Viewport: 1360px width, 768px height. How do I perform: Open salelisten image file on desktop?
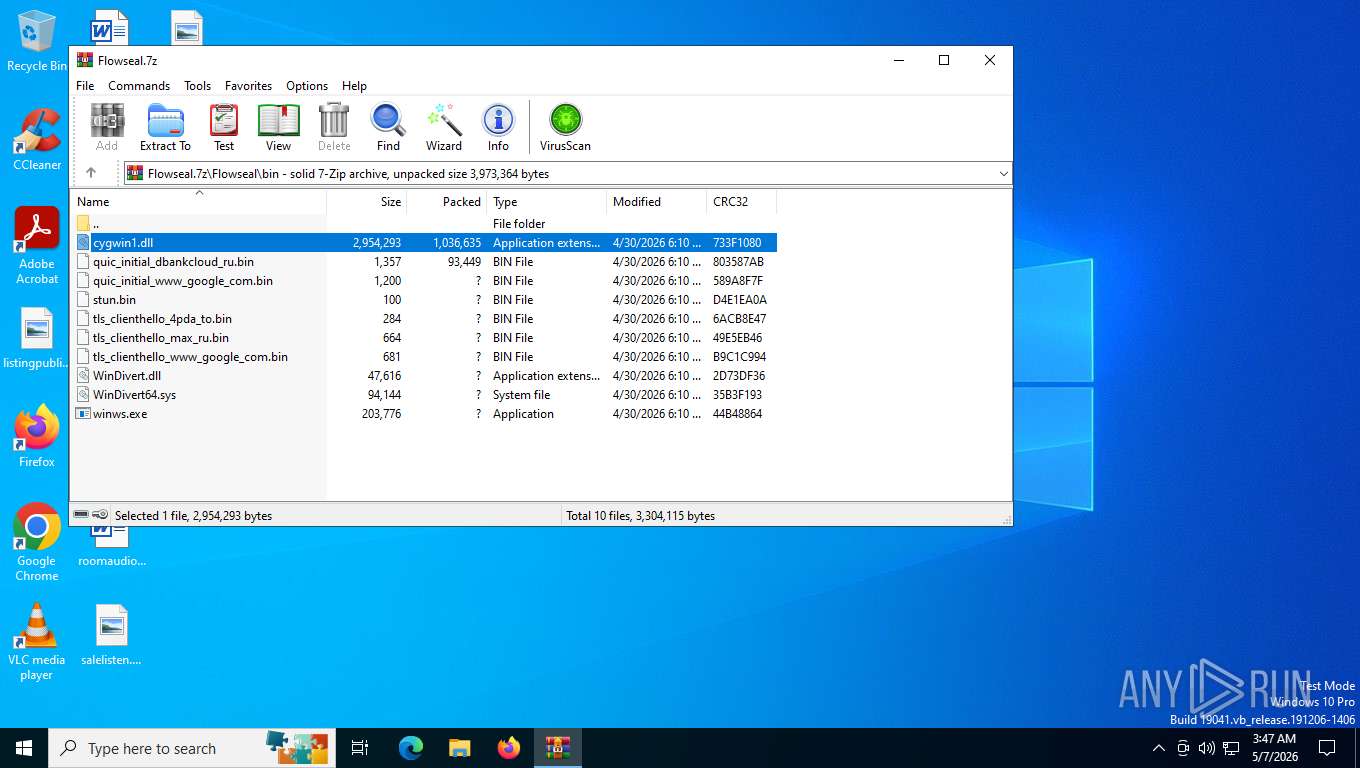111,634
